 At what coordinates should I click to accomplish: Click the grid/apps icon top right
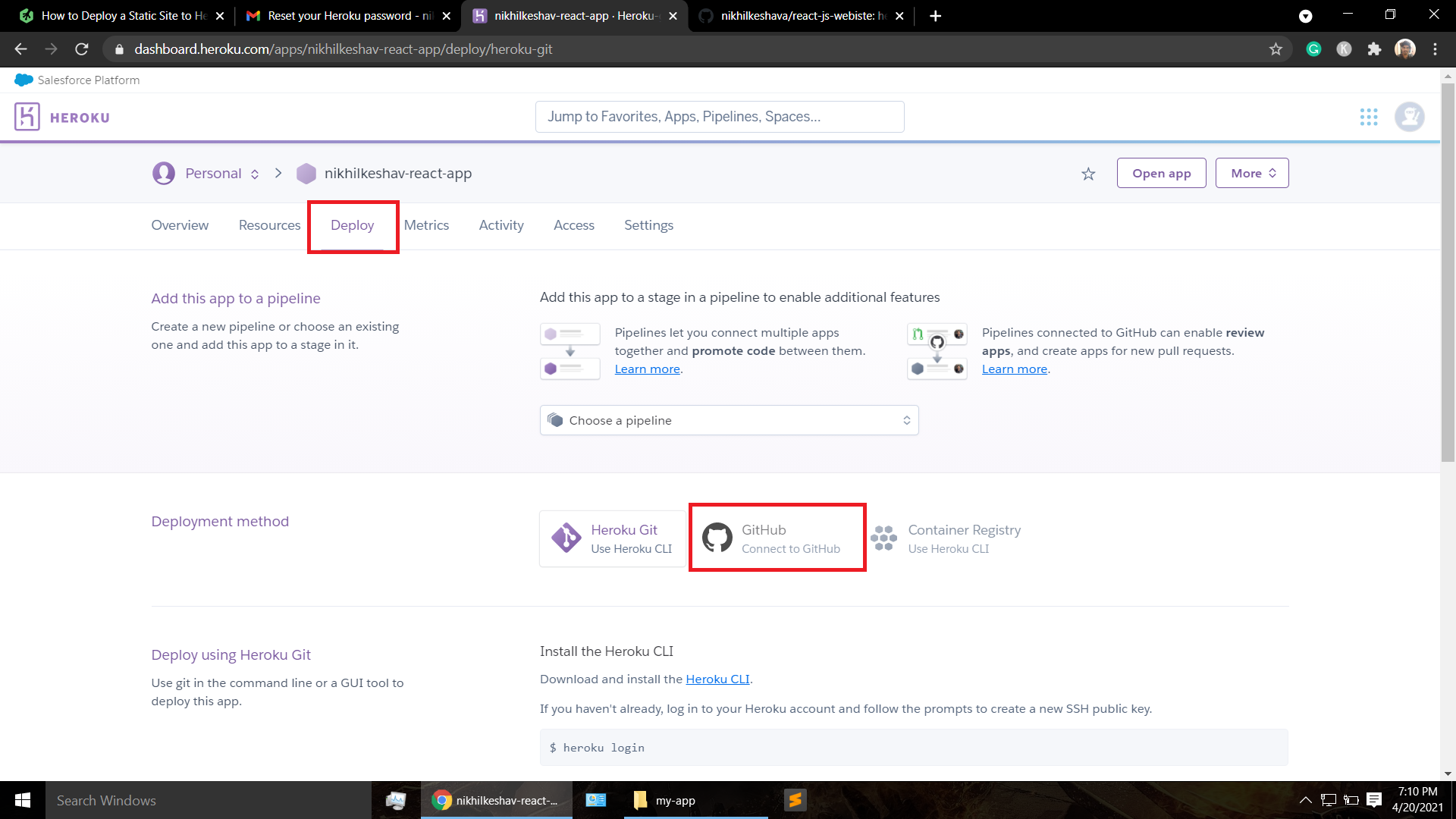pos(1369,117)
